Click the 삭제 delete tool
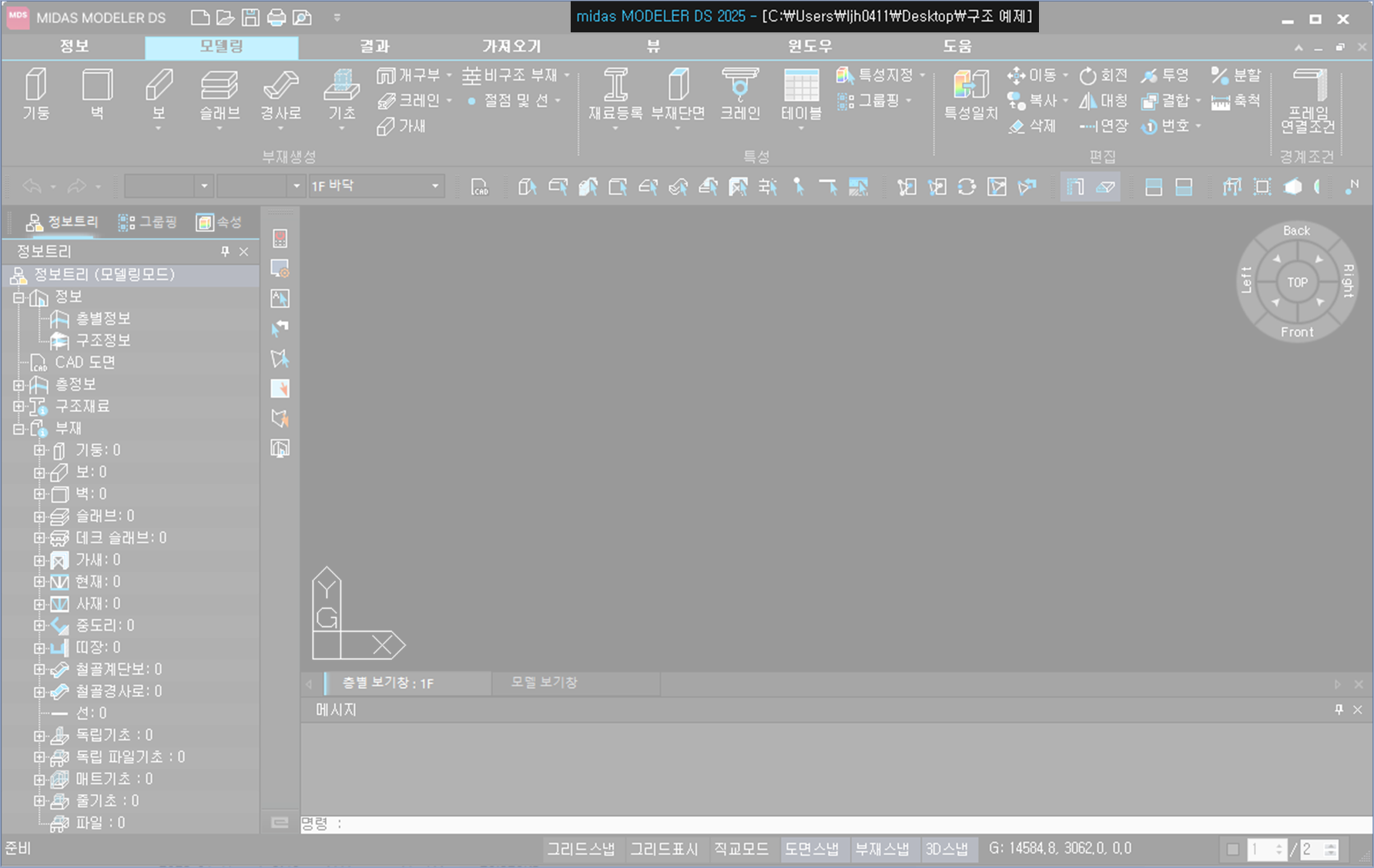1374x868 pixels. coord(1032,126)
